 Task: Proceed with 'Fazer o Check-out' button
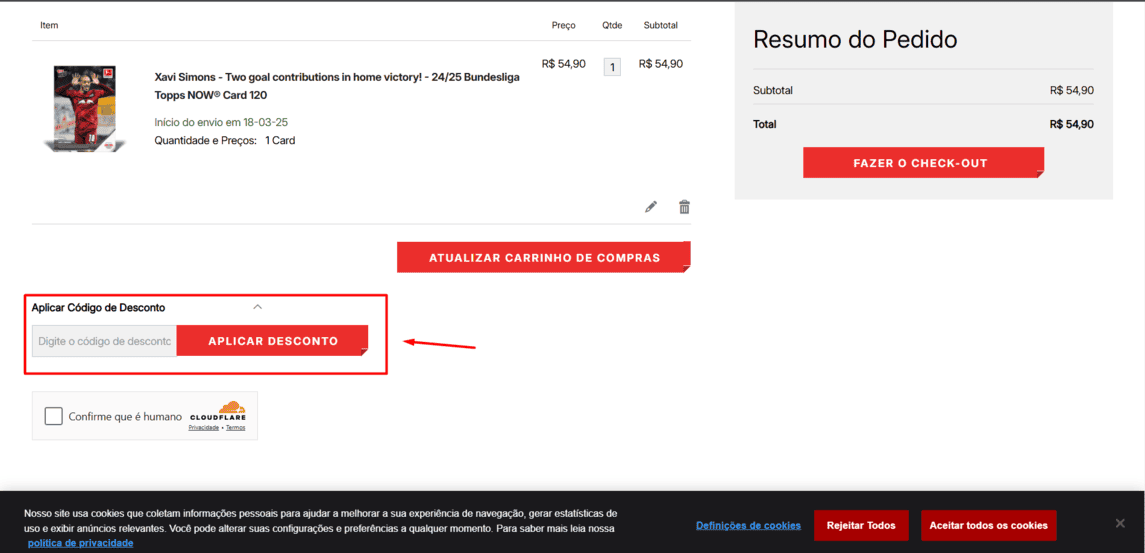922,163
